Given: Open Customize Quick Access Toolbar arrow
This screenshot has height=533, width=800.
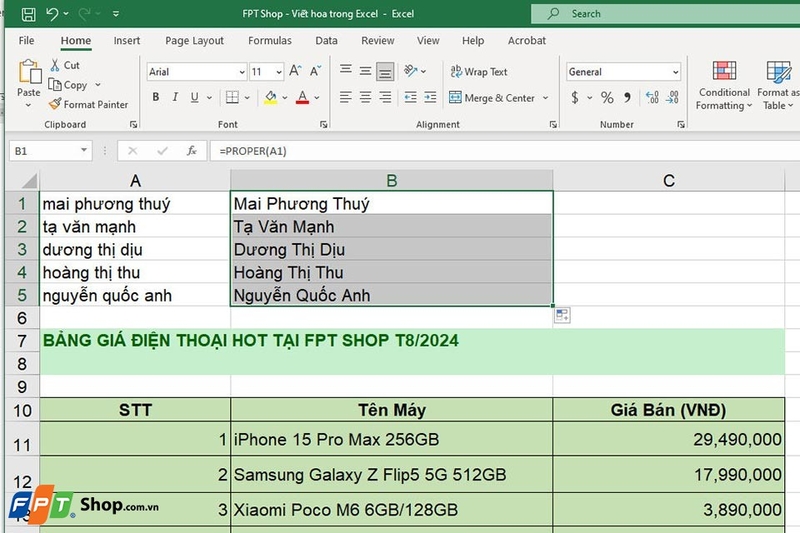Looking at the screenshot, I should point(116,14).
